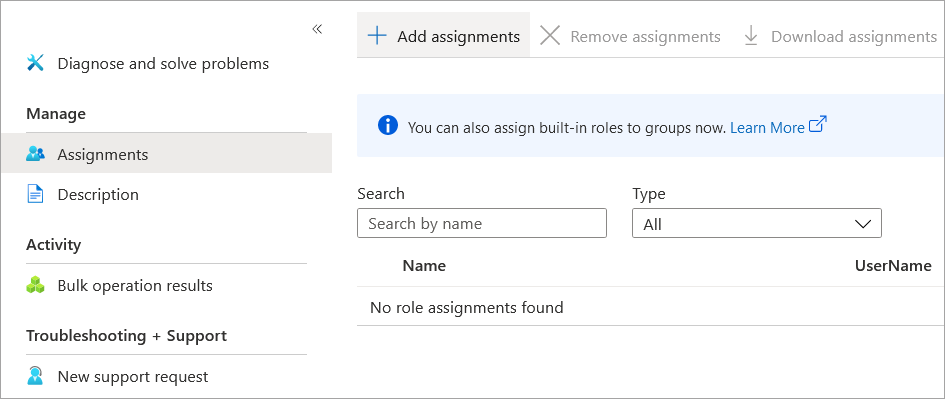Follow the Learn More link
Screen dimensions: 945x399
767,128
